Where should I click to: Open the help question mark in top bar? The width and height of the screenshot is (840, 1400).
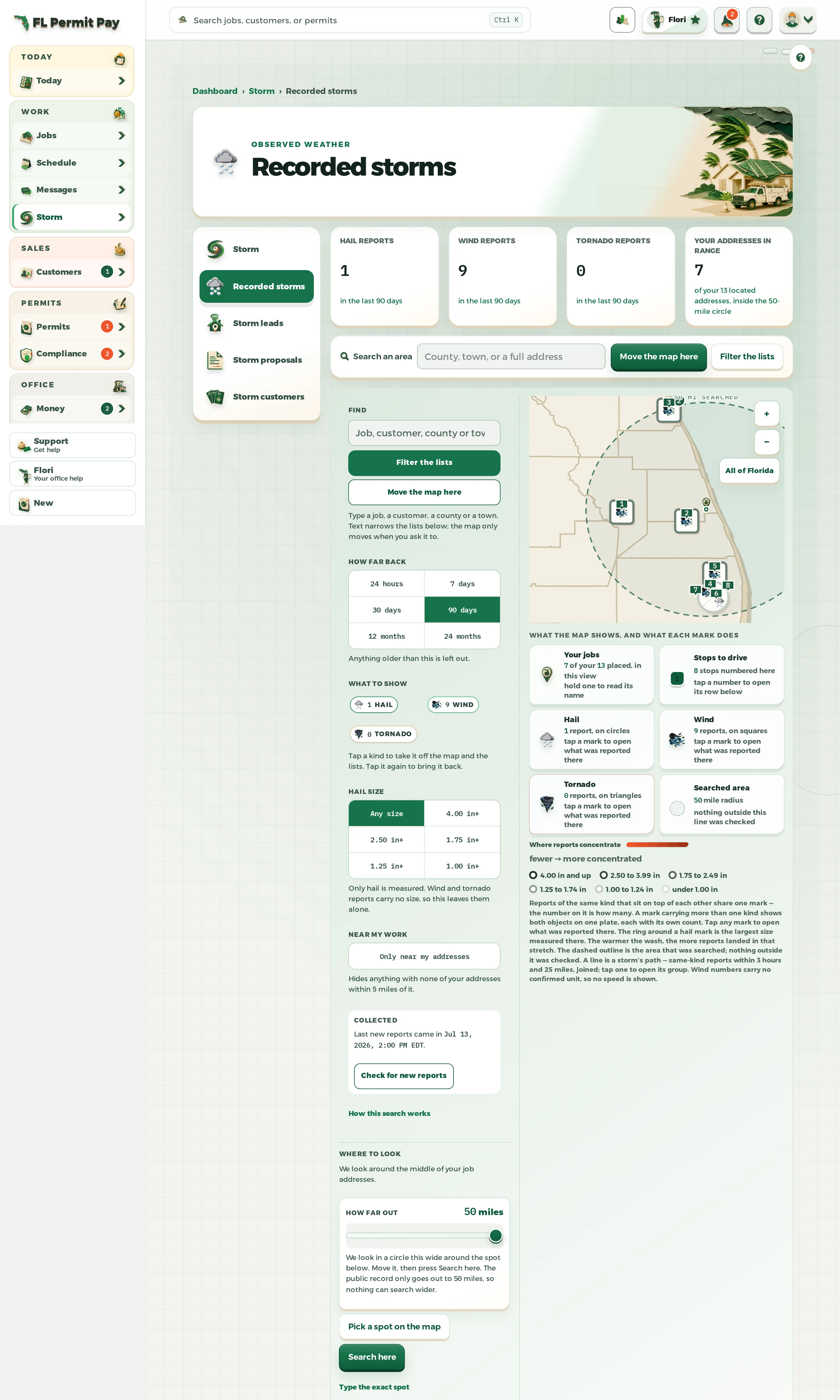tap(759, 20)
